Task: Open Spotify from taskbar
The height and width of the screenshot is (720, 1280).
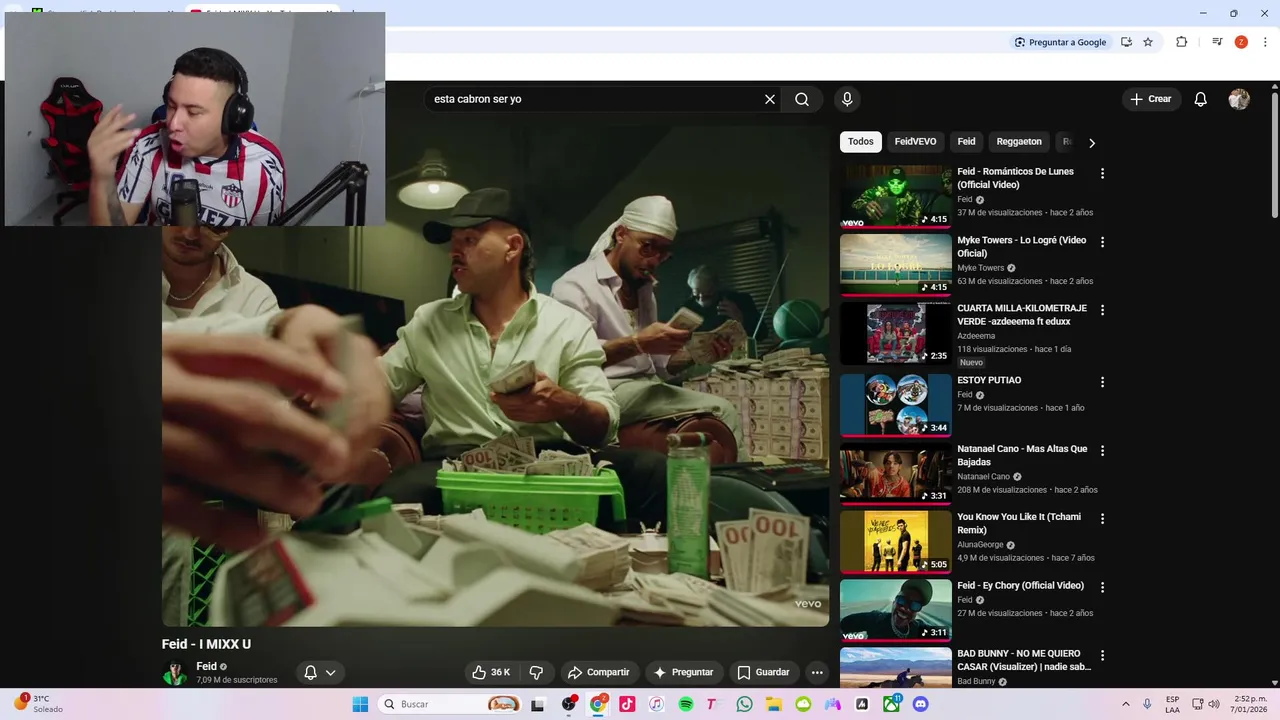Action: [686, 704]
